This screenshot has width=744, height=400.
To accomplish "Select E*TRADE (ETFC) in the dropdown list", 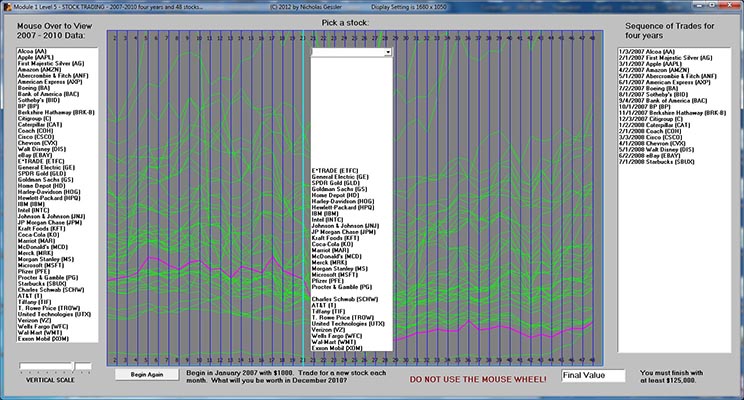I will (335, 171).
